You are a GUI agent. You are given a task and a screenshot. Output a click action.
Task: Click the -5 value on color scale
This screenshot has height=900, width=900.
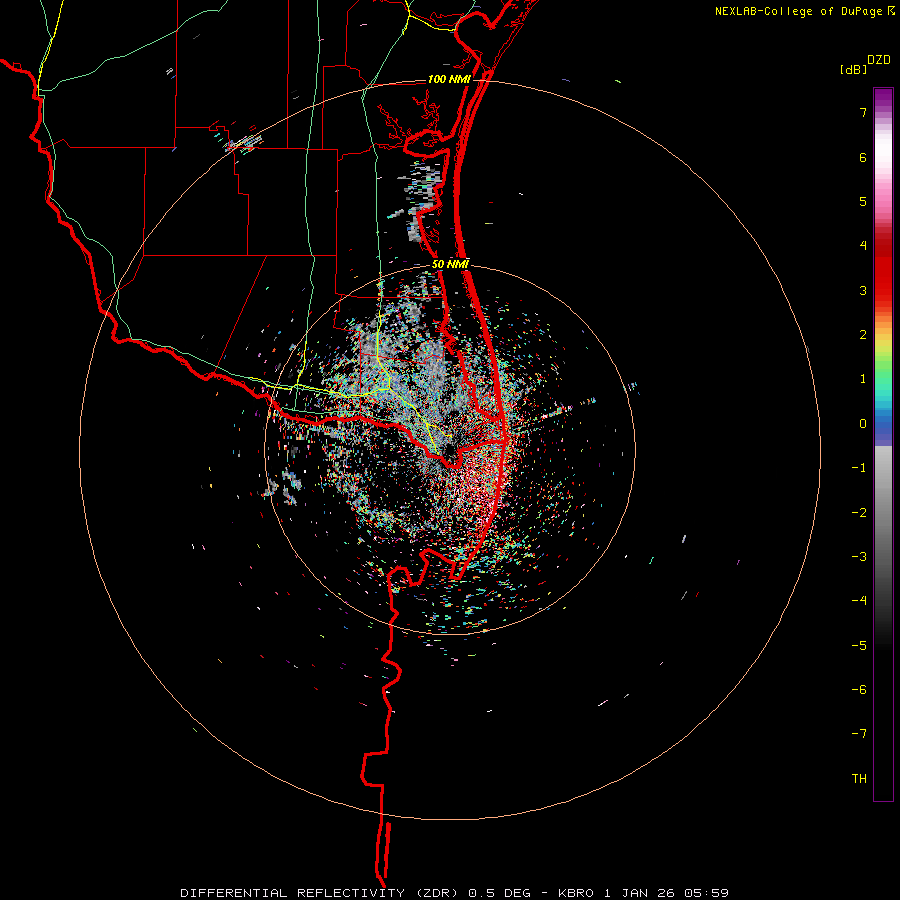point(859,646)
